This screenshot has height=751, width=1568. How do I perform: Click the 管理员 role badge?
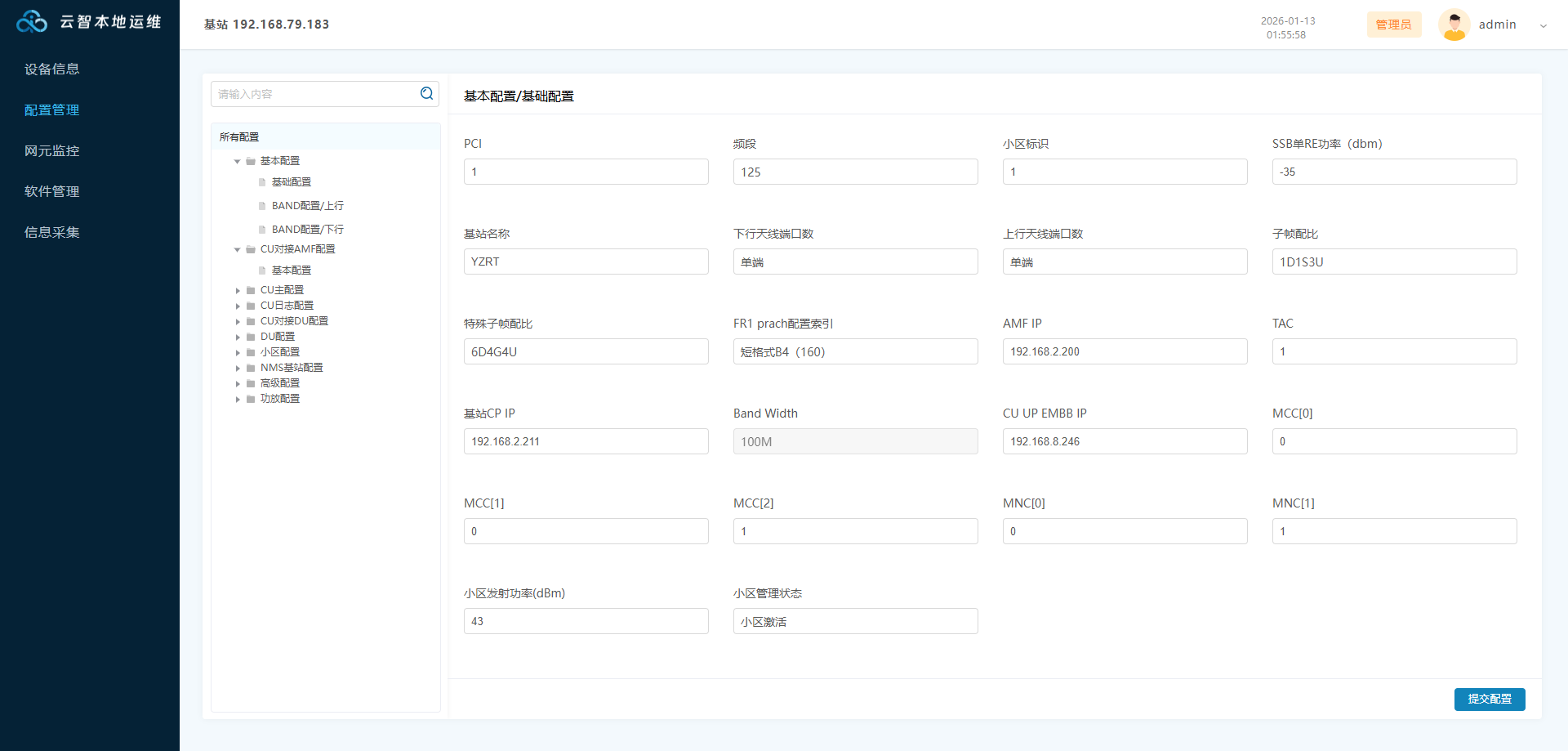point(1393,25)
